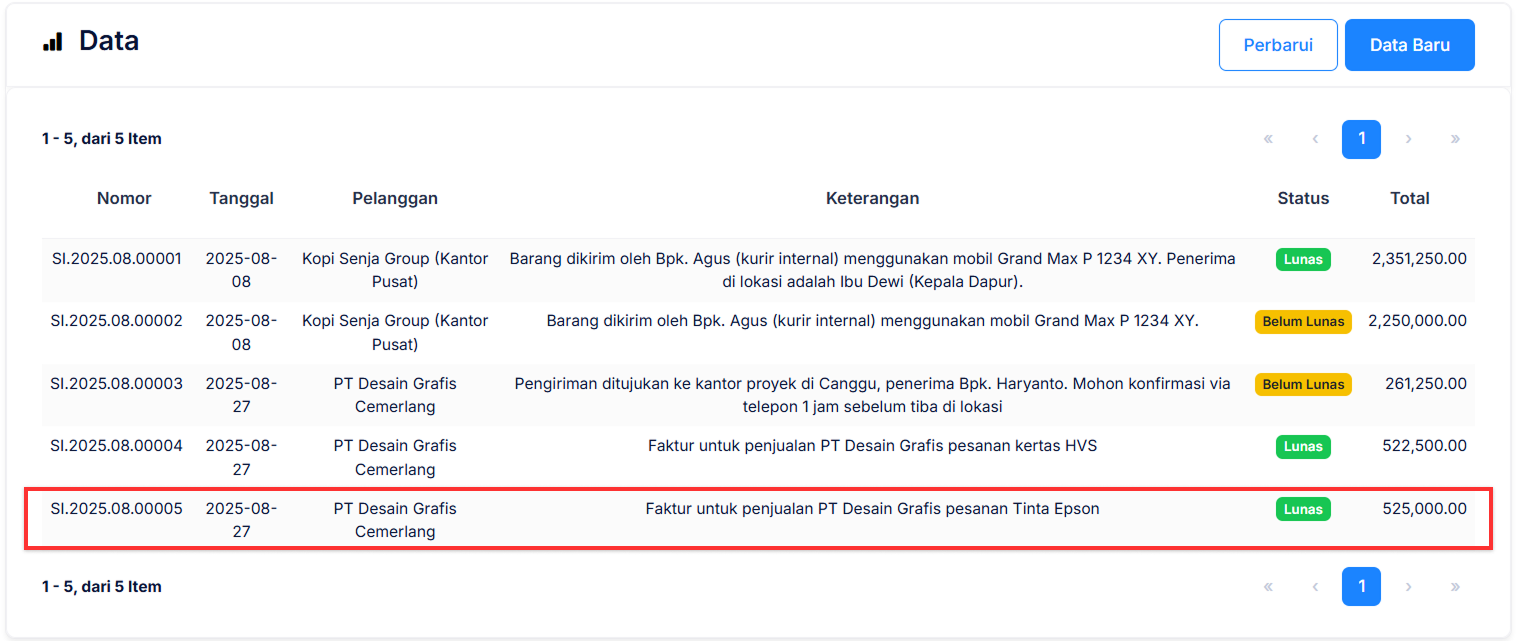
Task: Click the bar chart icon beside Data
Action: click(52, 42)
